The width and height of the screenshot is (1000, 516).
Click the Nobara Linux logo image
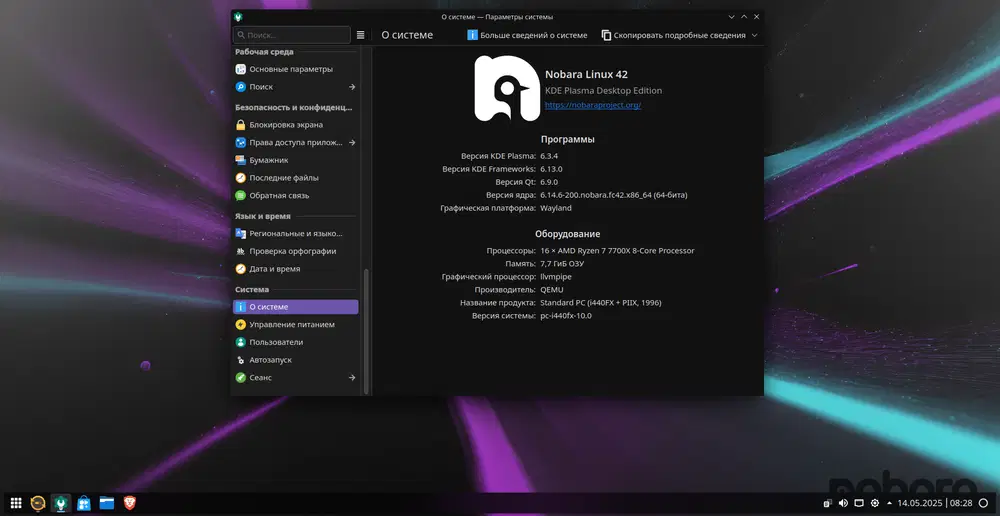506,88
